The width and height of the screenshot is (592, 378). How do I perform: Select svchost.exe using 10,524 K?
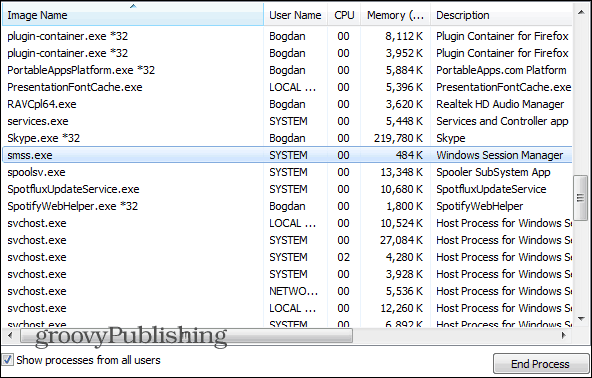coord(287,223)
